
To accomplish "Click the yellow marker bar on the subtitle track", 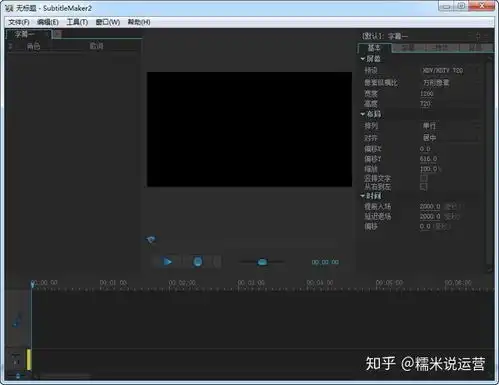I will point(29,360).
